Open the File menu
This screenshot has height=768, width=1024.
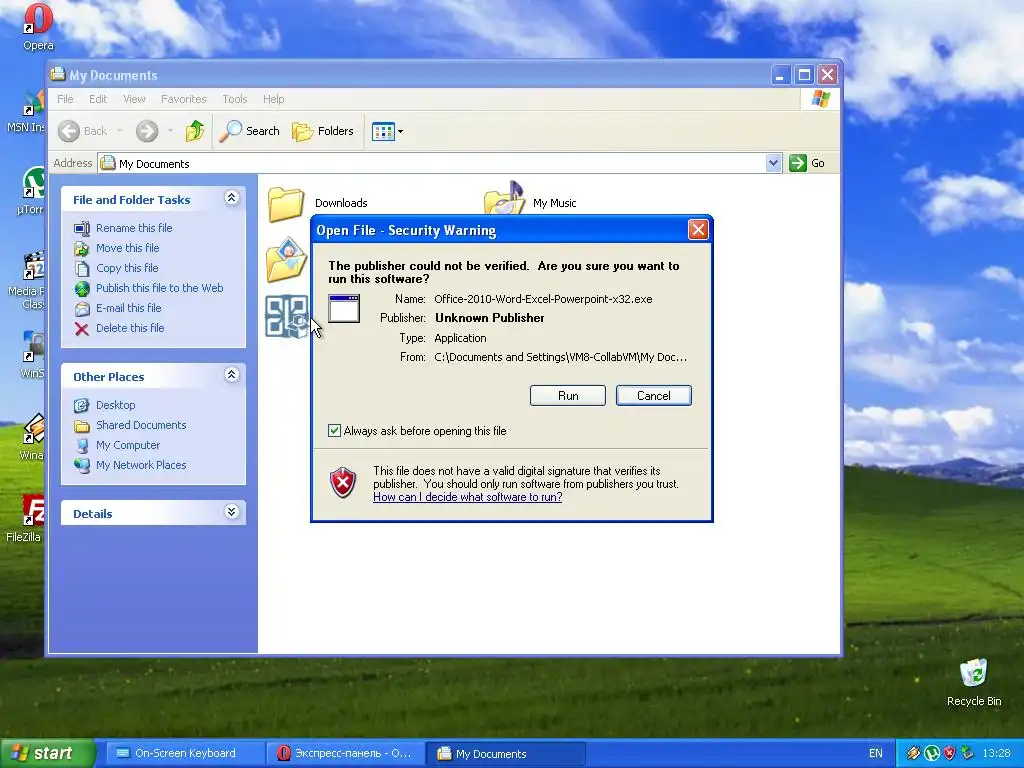click(x=65, y=99)
